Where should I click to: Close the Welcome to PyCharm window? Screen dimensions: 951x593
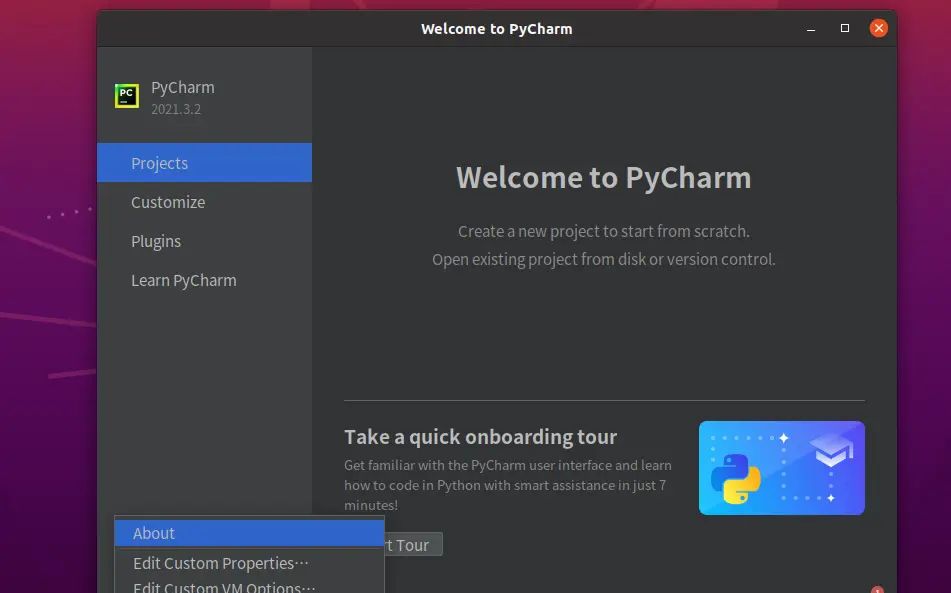click(878, 27)
